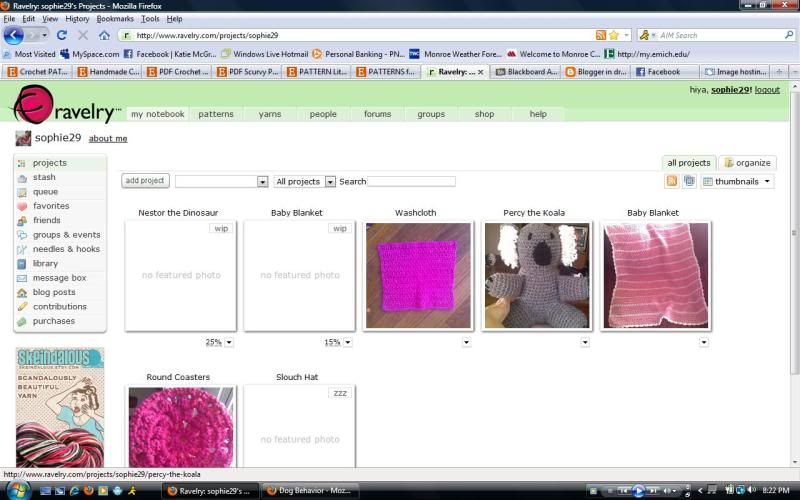Open options arrow under Percy the Koala
Image resolution: width=800 pixels, height=500 pixels.
585,342
